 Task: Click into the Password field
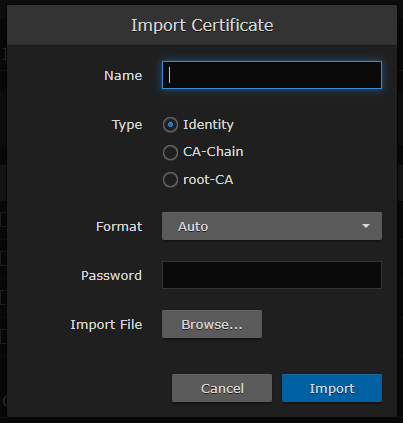[x=272, y=275]
